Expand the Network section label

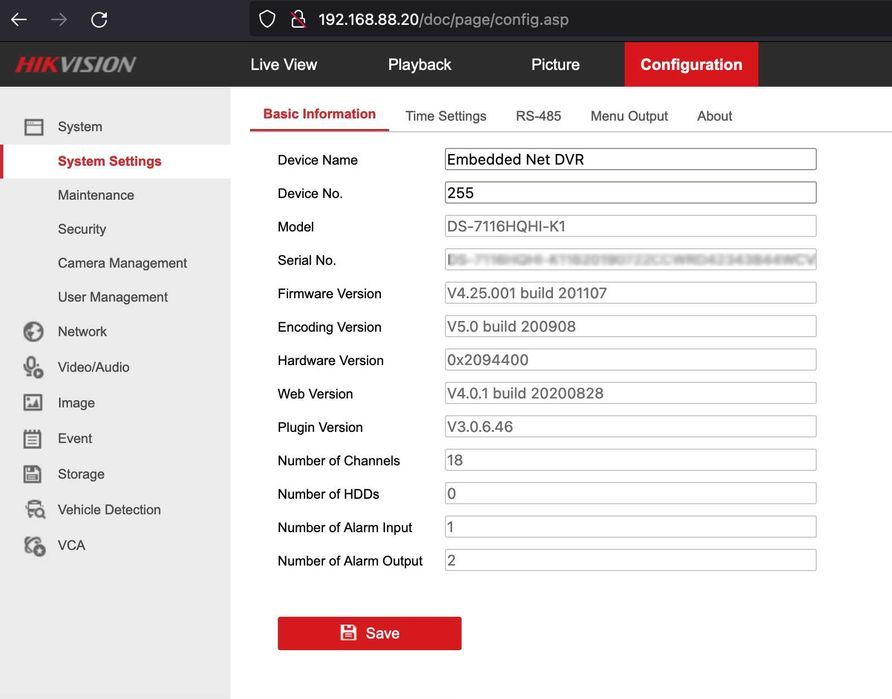82,332
